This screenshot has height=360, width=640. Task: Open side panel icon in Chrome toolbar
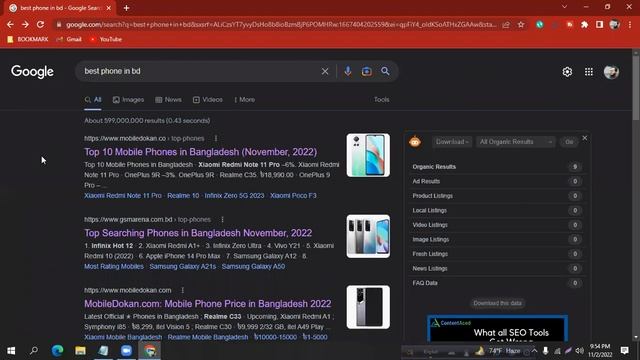click(599, 24)
